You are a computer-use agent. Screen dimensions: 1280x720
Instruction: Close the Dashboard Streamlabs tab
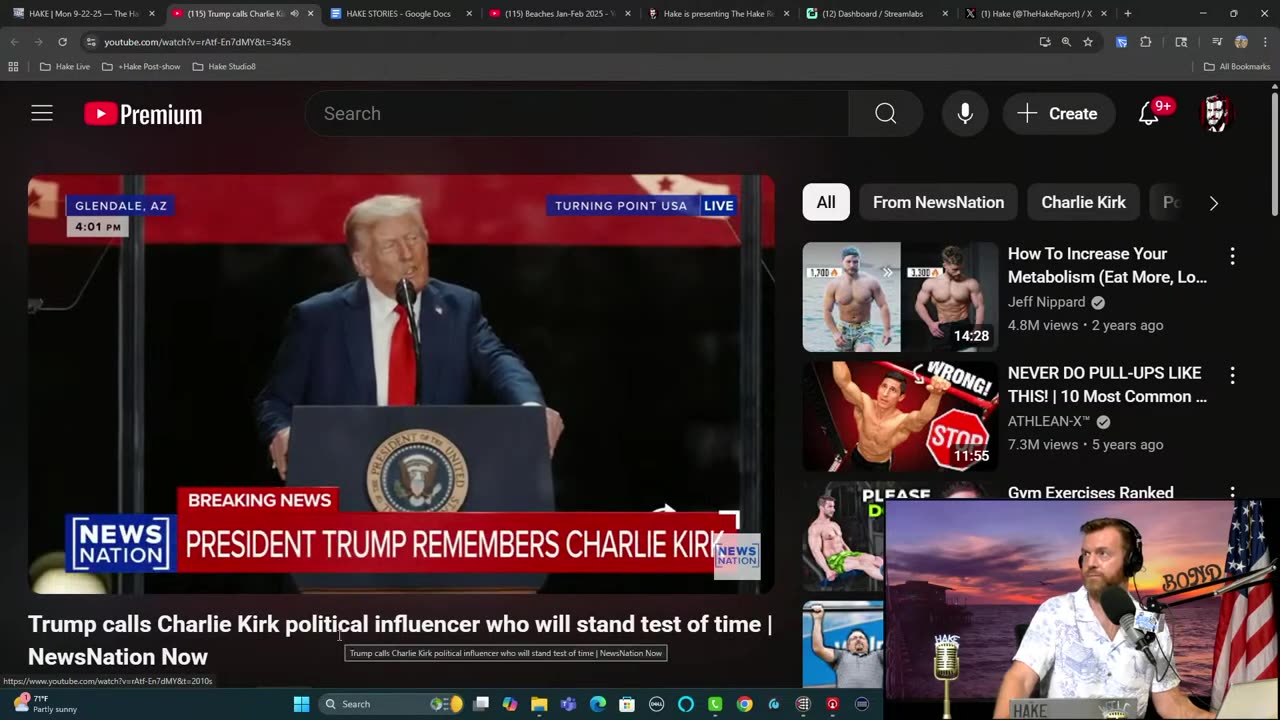point(945,14)
